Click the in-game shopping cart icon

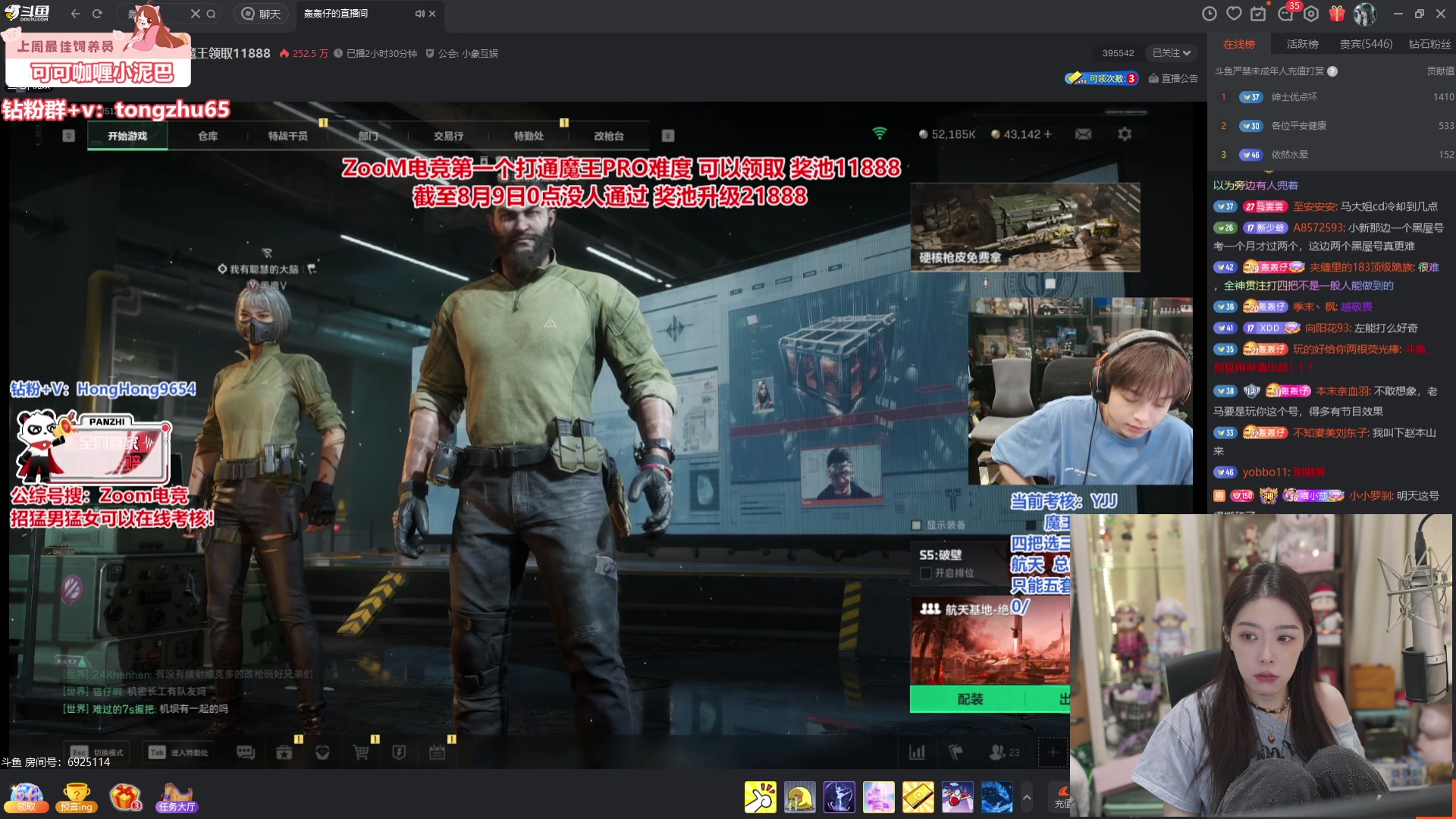(361, 752)
